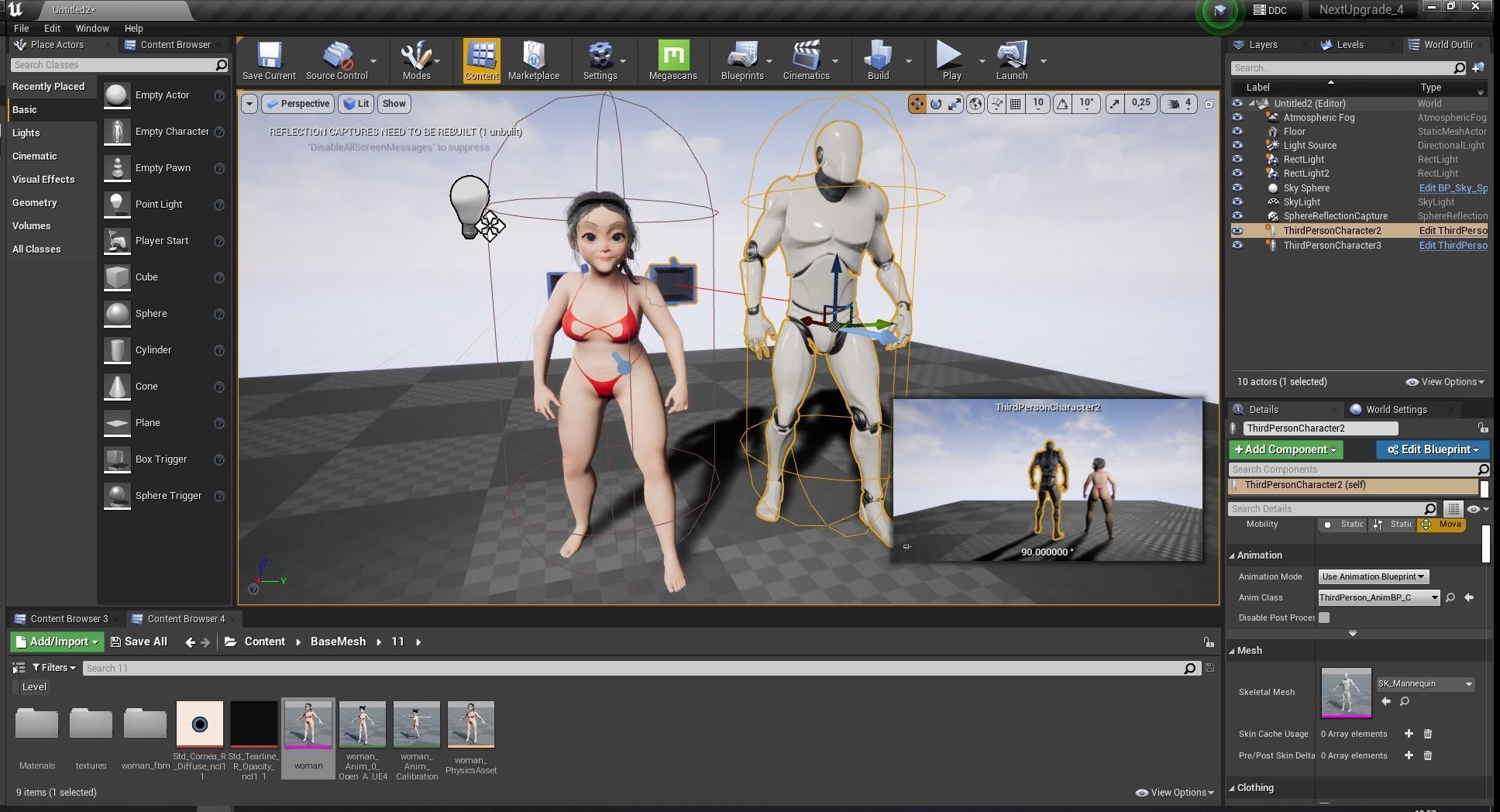The image size is (1500, 812).
Task: Open the Cinematics toolbar icon
Action: tap(807, 60)
